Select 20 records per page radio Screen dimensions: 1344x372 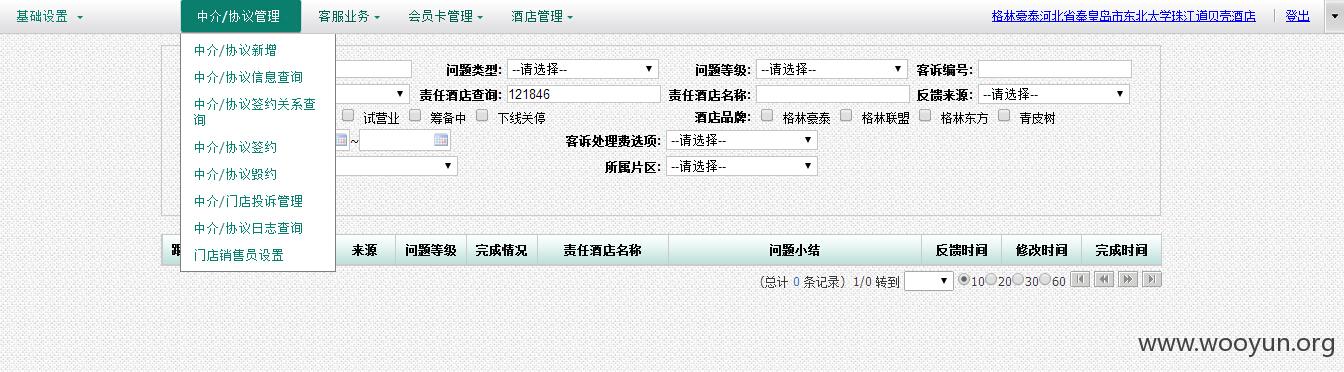pos(991,280)
